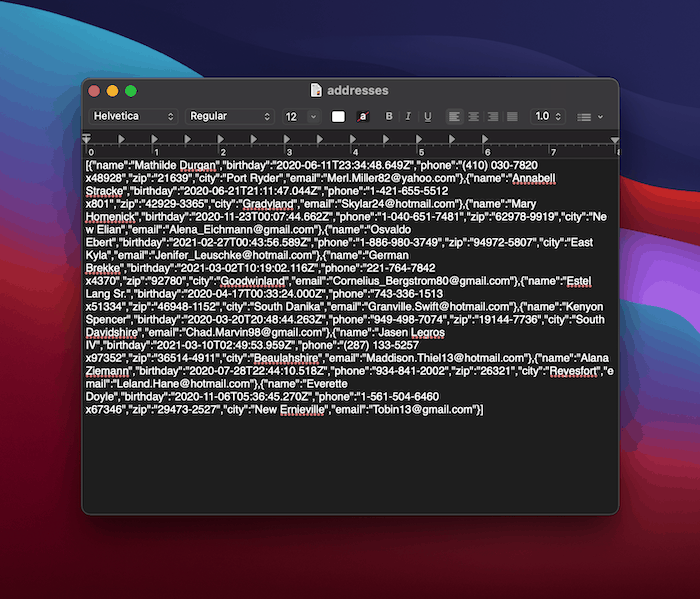Viewport: 700px width, 599px height.
Task: Click the addresses window title
Action: [358, 91]
